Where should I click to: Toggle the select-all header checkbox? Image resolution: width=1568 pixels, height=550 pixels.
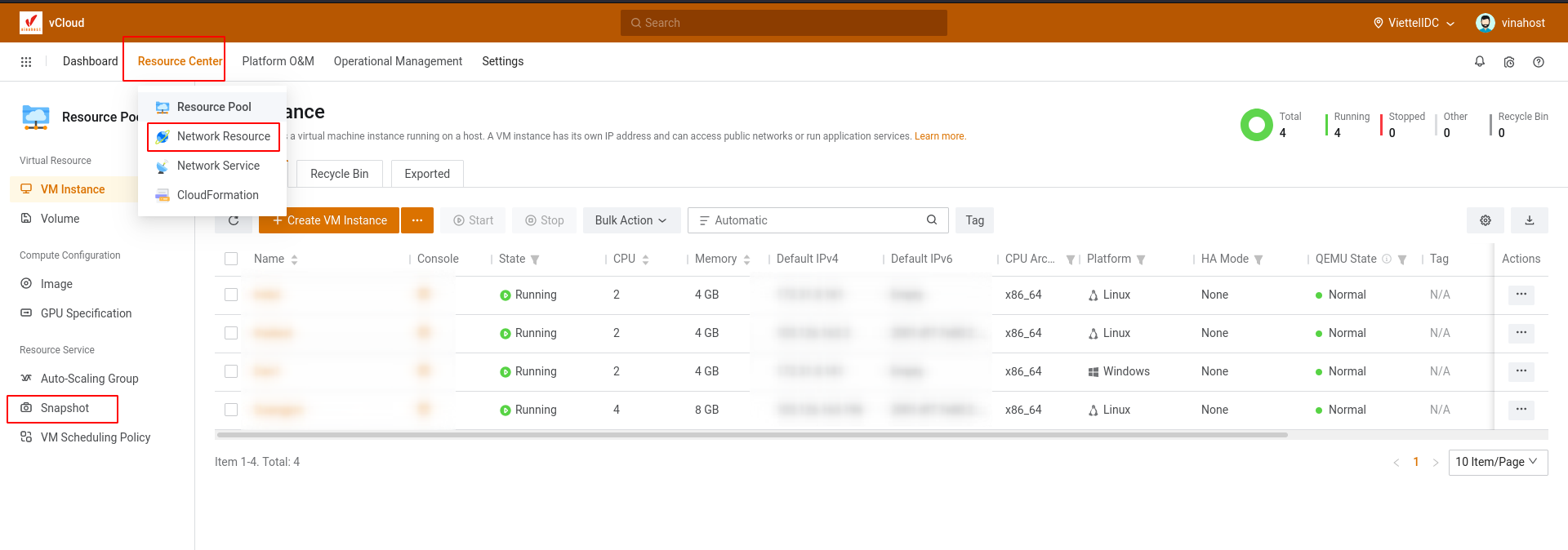click(x=231, y=259)
